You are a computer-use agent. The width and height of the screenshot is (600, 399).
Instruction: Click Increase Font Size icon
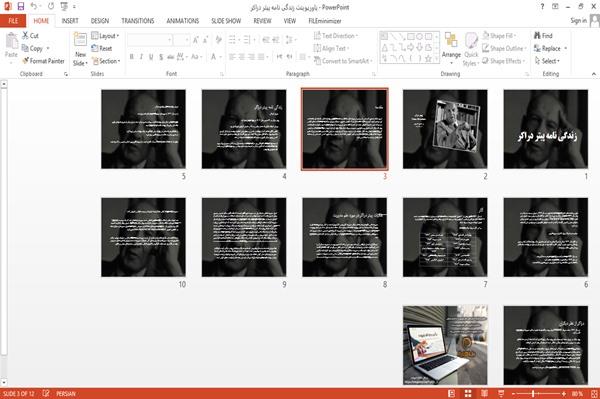coord(196,39)
